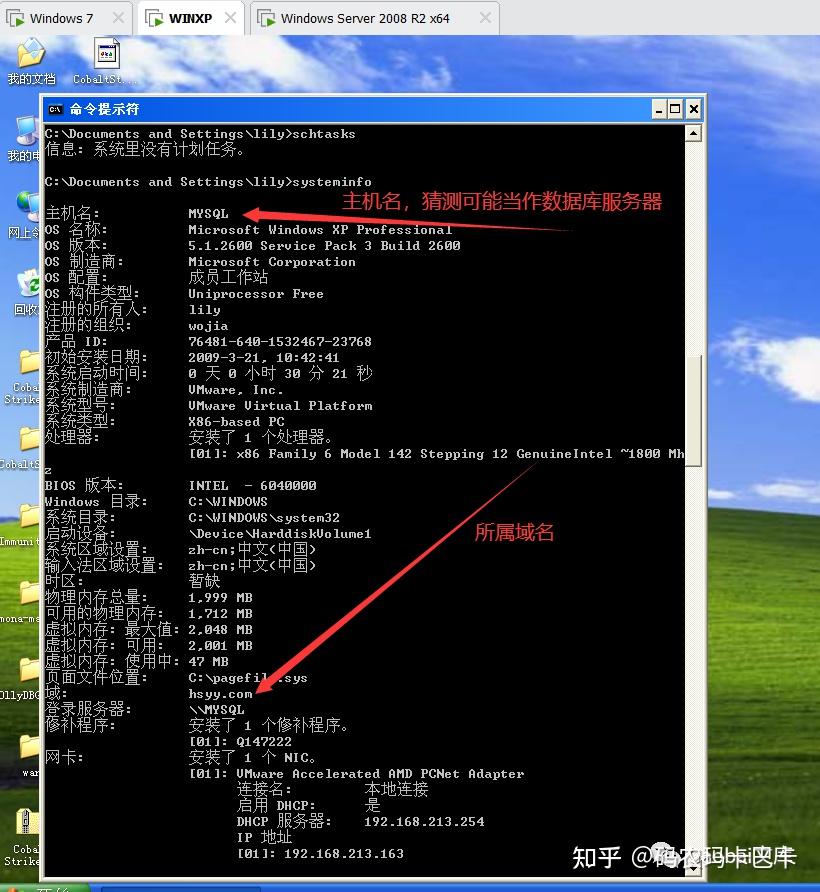The height and width of the screenshot is (892, 820).
Task: Click the product ID 76481-640-1532467-23768
Action: [x=280, y=342]
